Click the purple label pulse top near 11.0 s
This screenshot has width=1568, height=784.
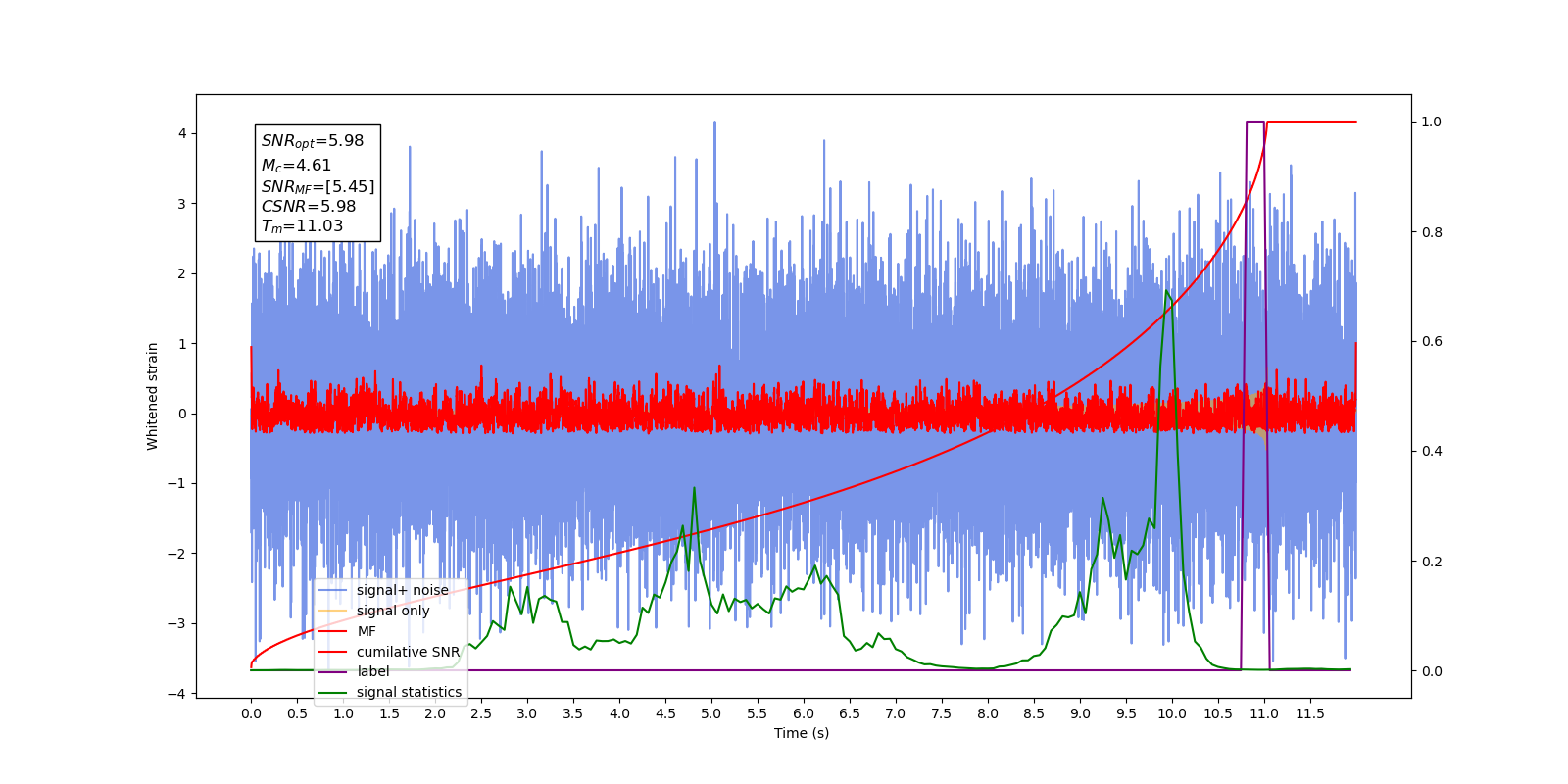[1254, 122]
